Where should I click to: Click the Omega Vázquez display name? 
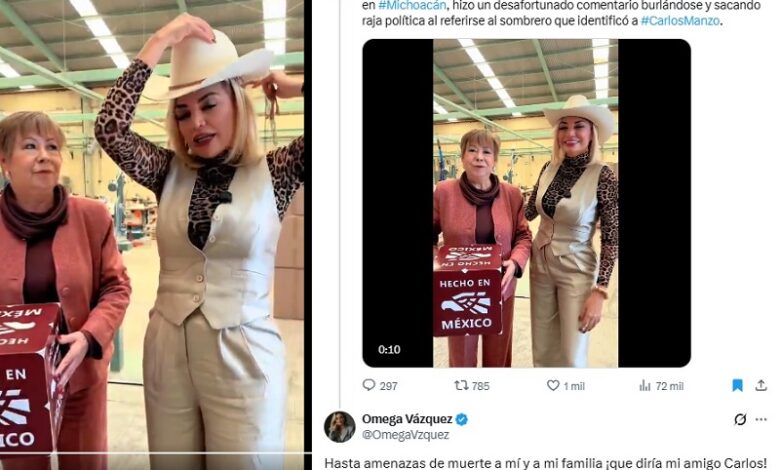coord(407,419)
